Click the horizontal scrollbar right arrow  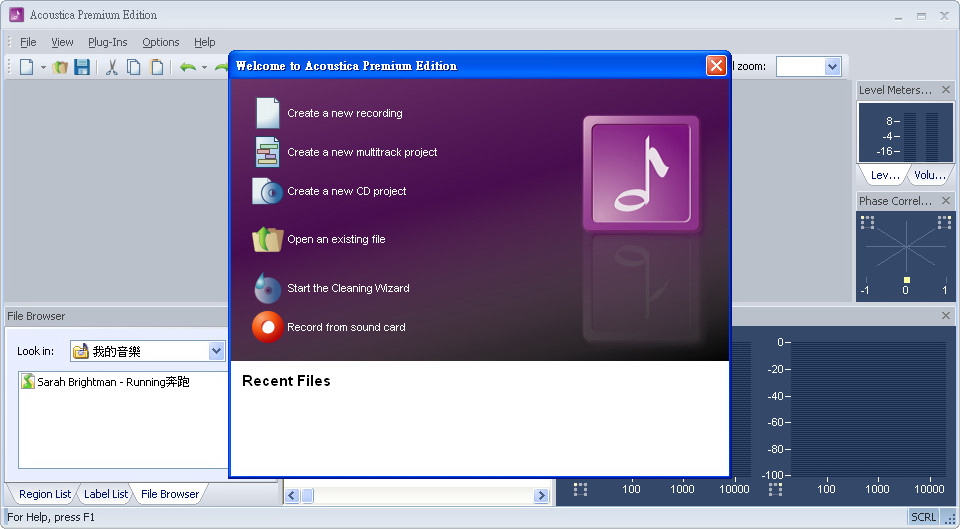point(541,496)
